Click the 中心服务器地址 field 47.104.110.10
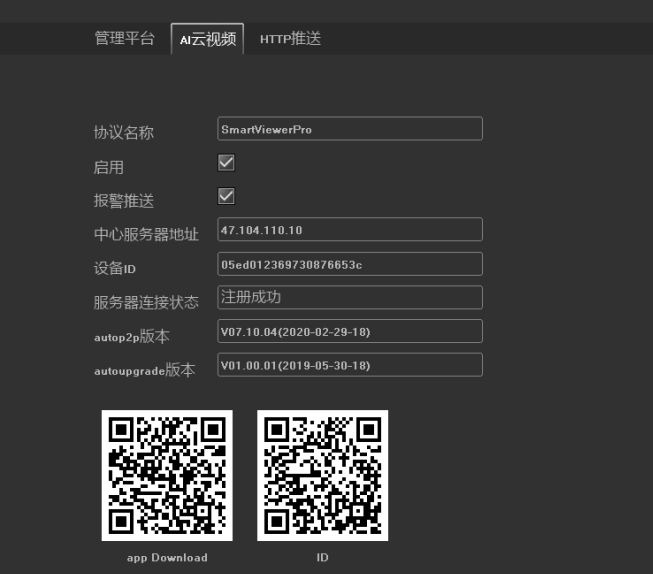The height and width of the screenshot is (574, 653). (x=350, y=229)
